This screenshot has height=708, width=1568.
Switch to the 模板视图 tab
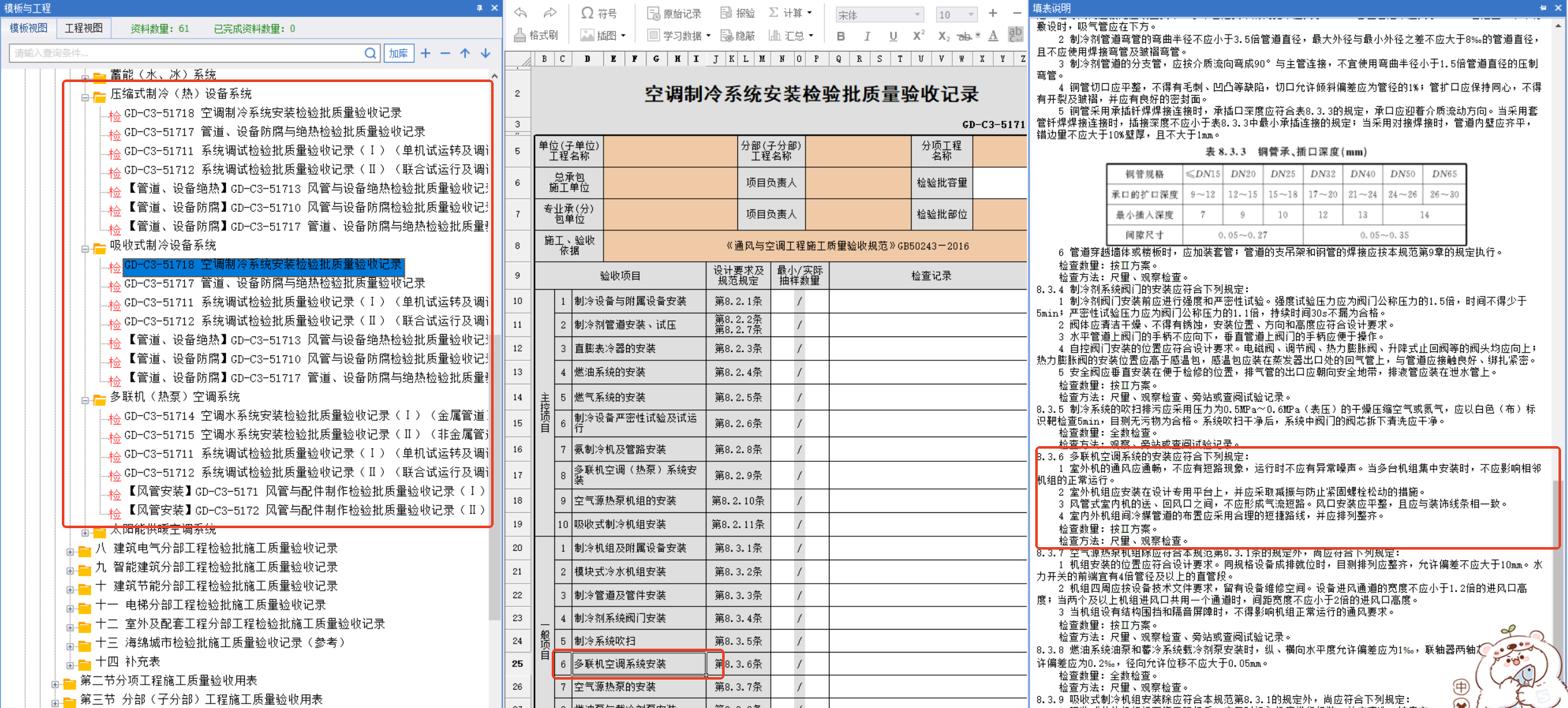tap(28, 28)
